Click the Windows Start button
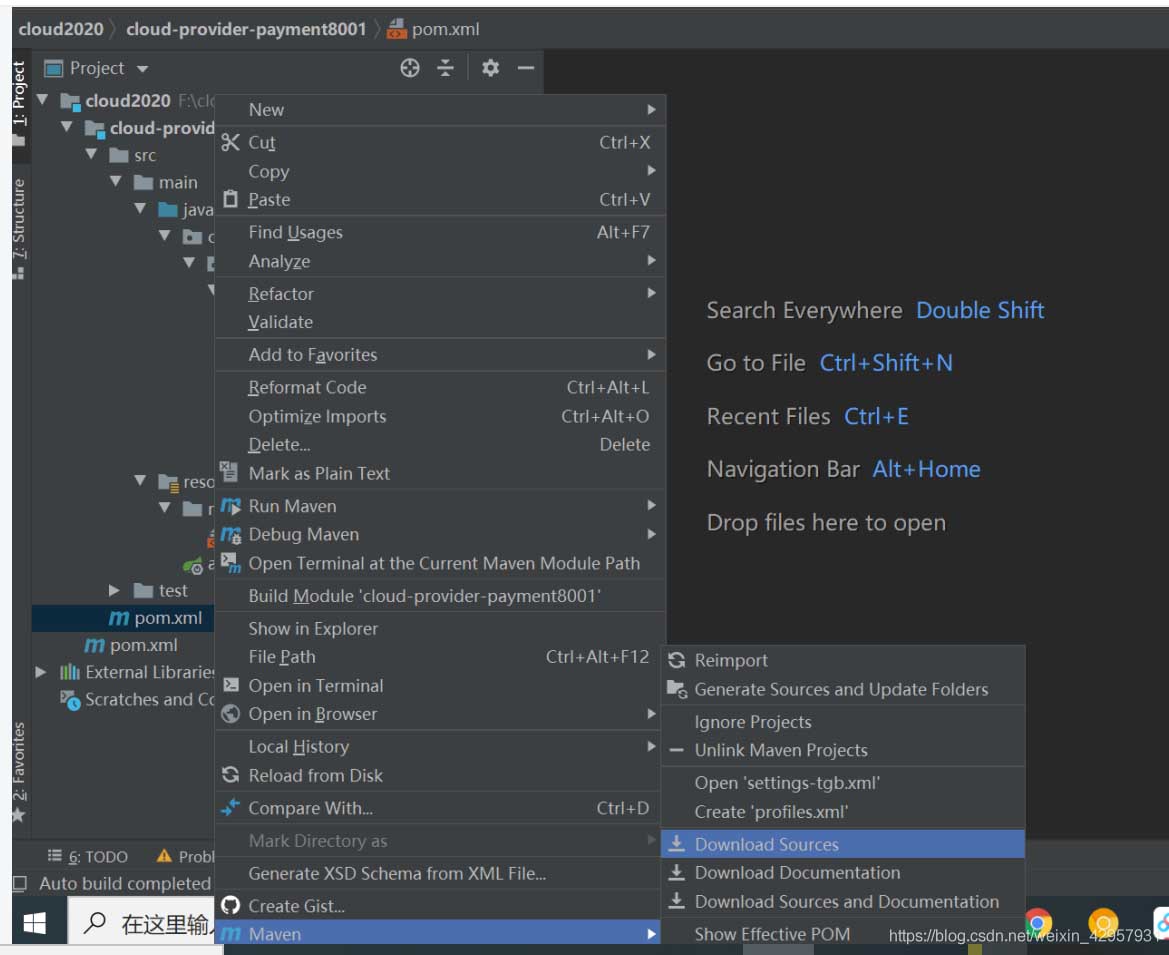This screenshot has height=955, width=1169. (34, 924)
